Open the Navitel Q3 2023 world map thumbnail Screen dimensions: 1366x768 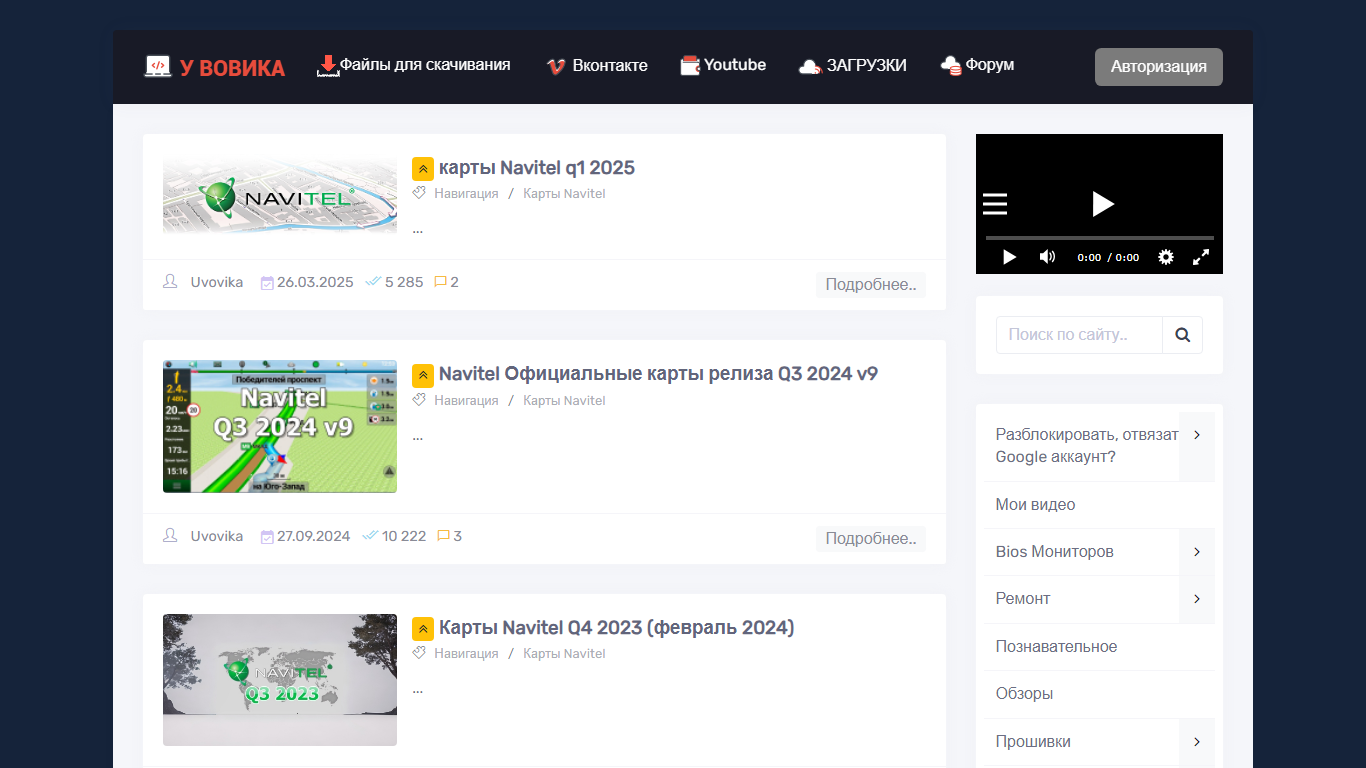pyautogui.click(x=280, y=680)
